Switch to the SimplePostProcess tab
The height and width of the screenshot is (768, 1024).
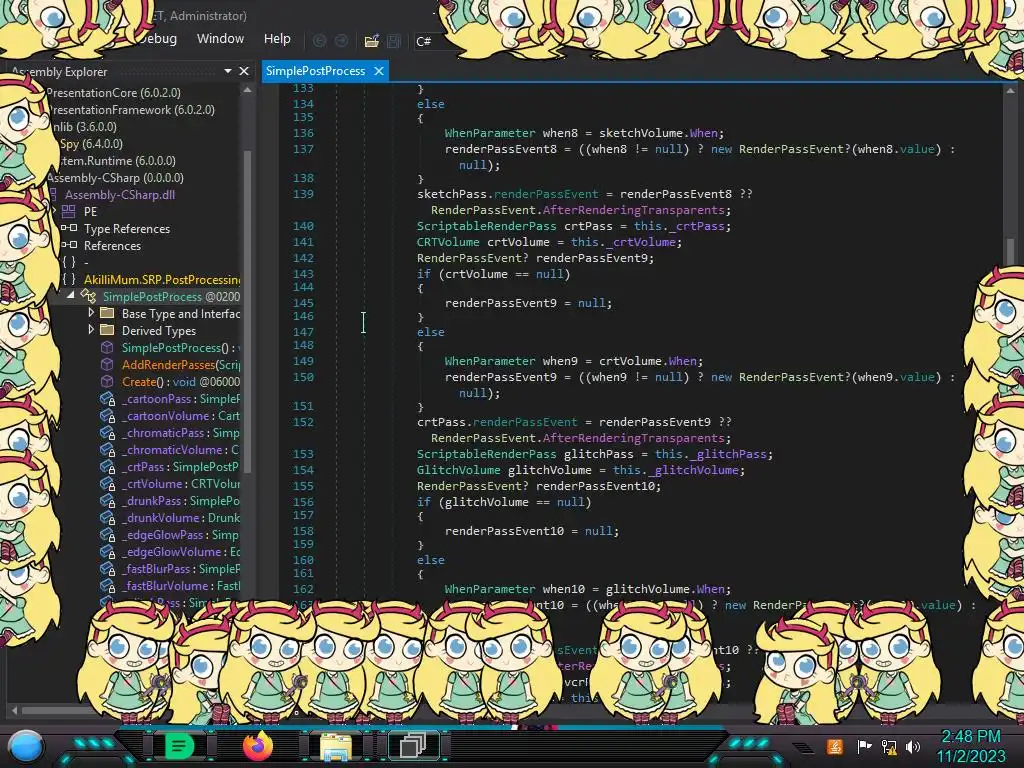pyautogui.click(x=315, y=71)
